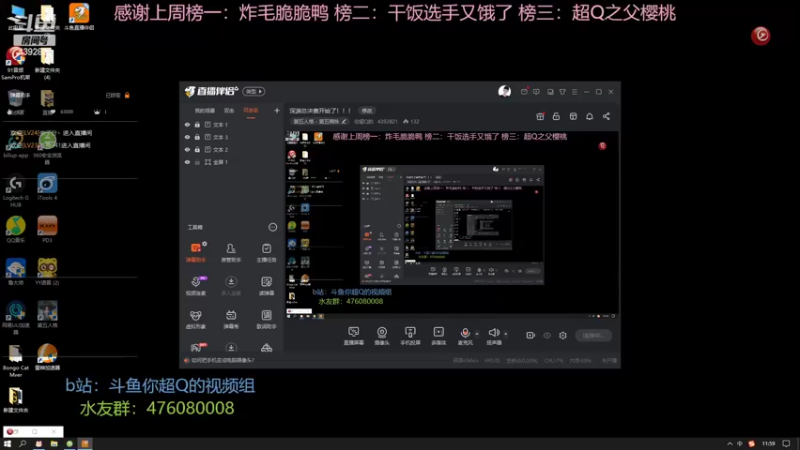Click the greyed-out start live button
The height and width of the screenshot is (450, 800).
(593, 335)
